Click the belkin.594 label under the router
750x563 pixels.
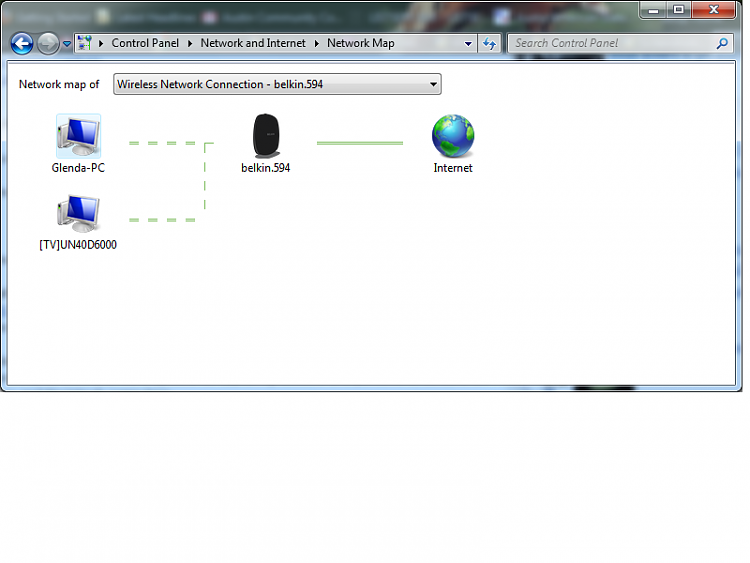click(265, 168)
